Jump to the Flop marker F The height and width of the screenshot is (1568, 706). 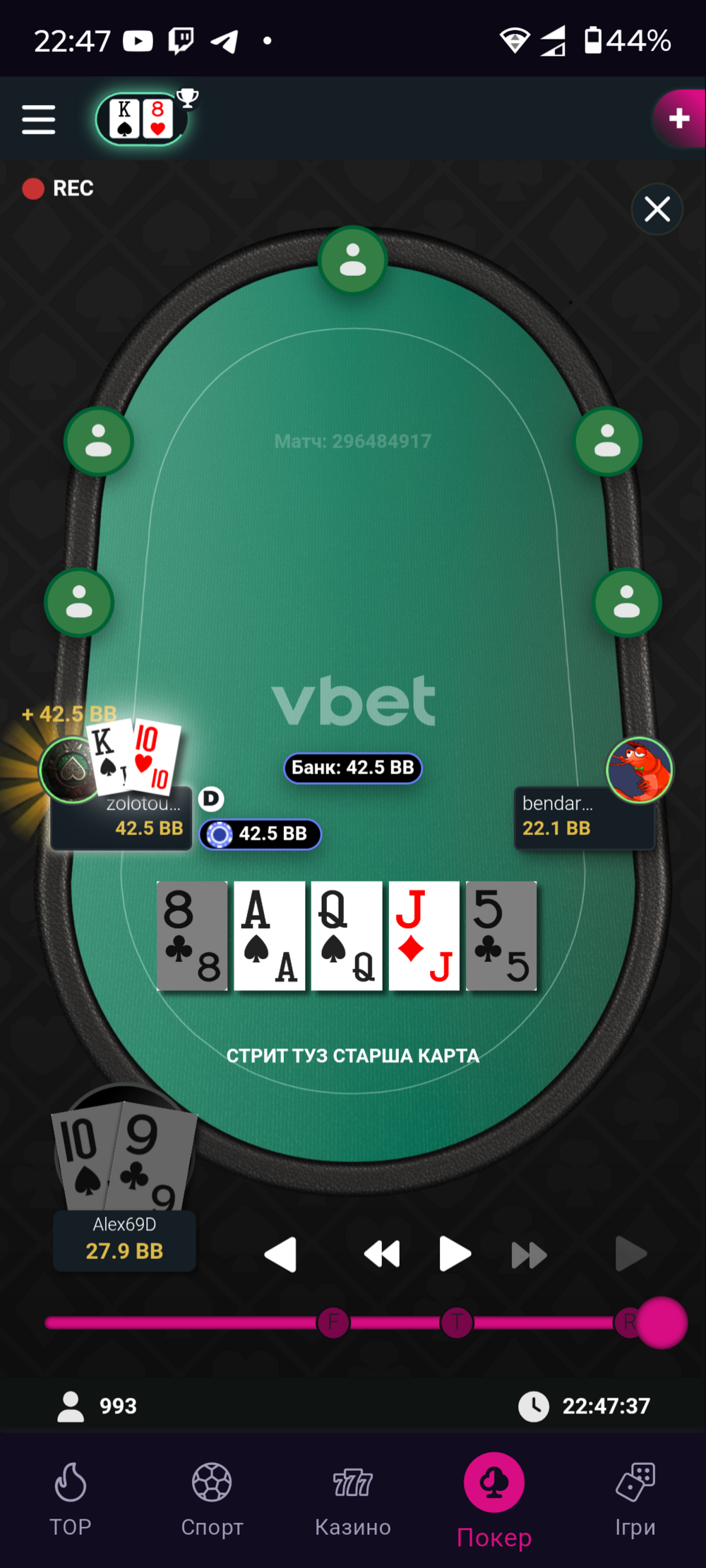(333, 1322)
